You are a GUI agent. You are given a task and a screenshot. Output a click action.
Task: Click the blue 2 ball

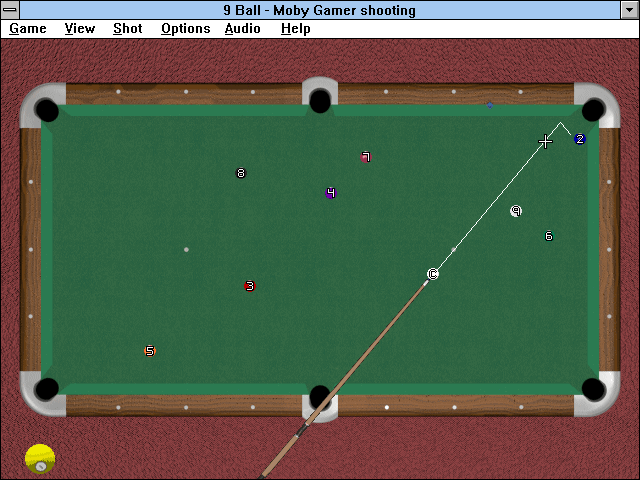point(580,139)
